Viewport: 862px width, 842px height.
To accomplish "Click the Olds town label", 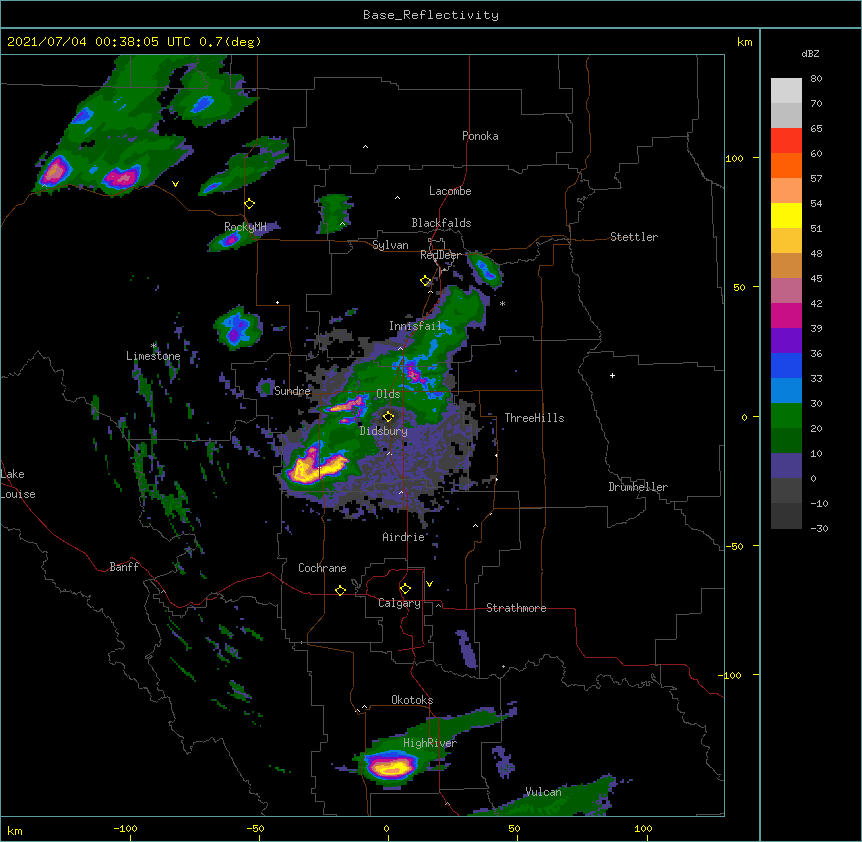I will [x=388, y=394].
